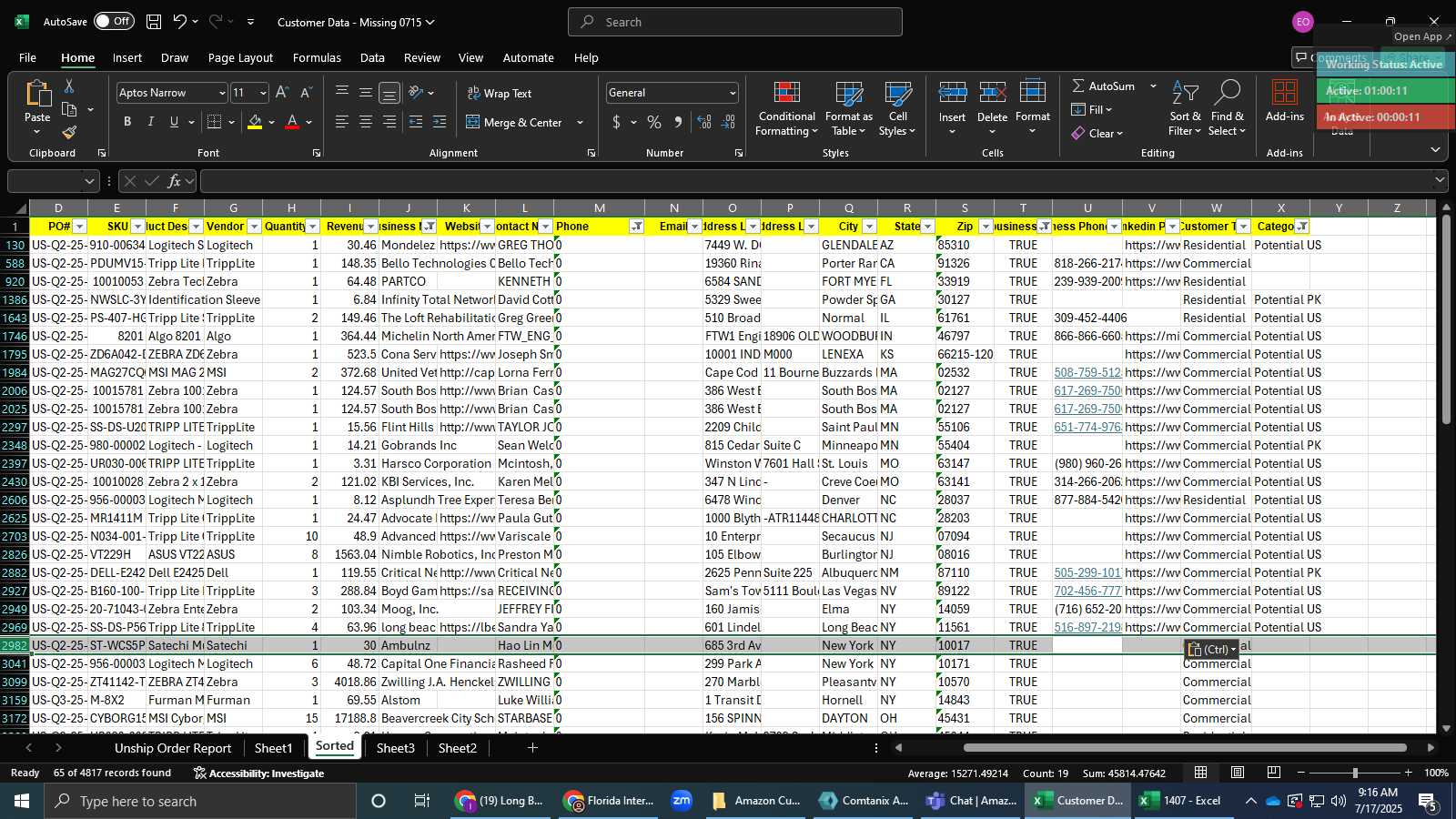Click the Comma Style icon
This screenshot has height=819, width=1456.
pyautogui.click(x=678, y=122)
